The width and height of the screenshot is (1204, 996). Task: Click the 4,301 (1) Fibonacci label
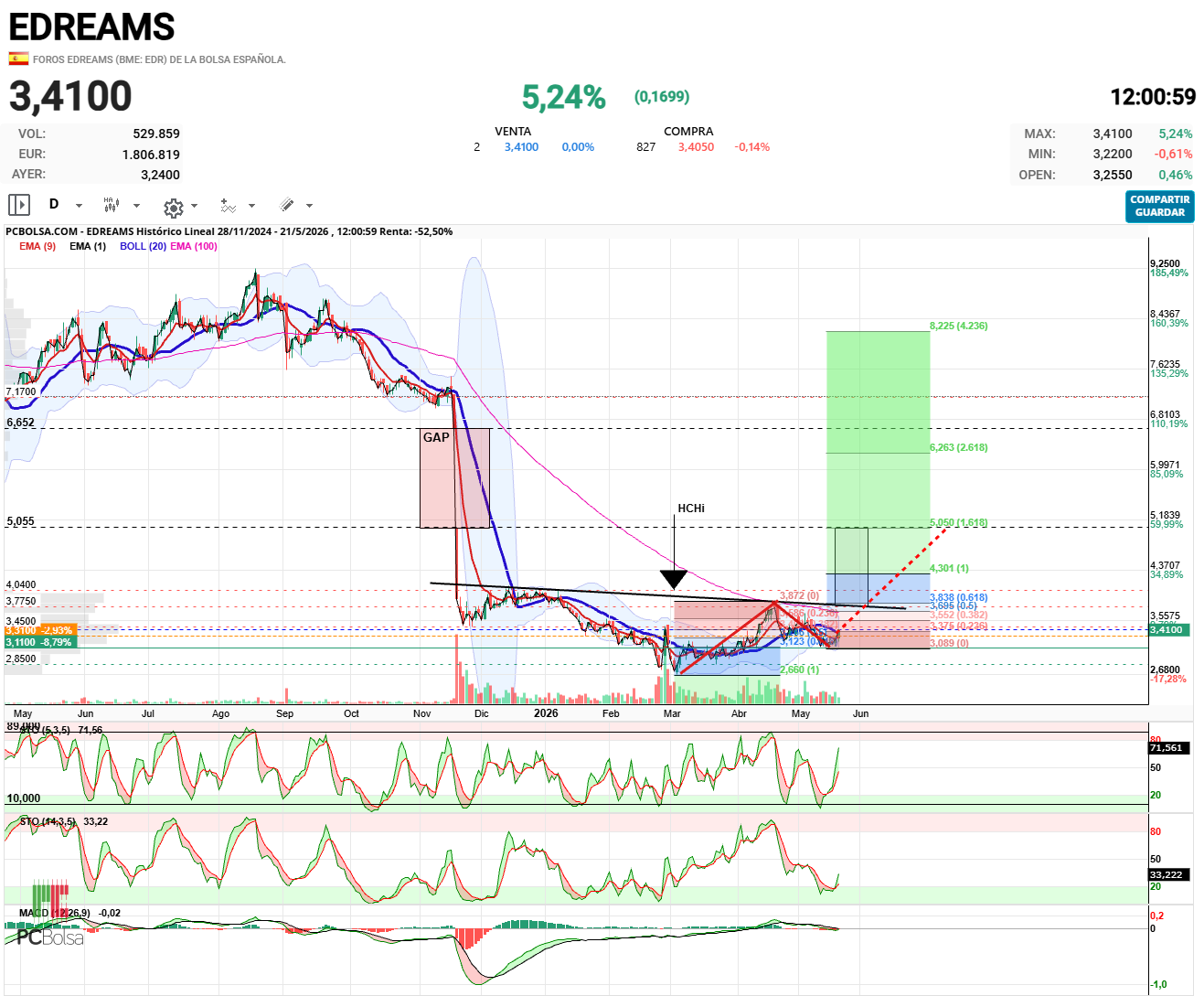click(x=949, y=568)
